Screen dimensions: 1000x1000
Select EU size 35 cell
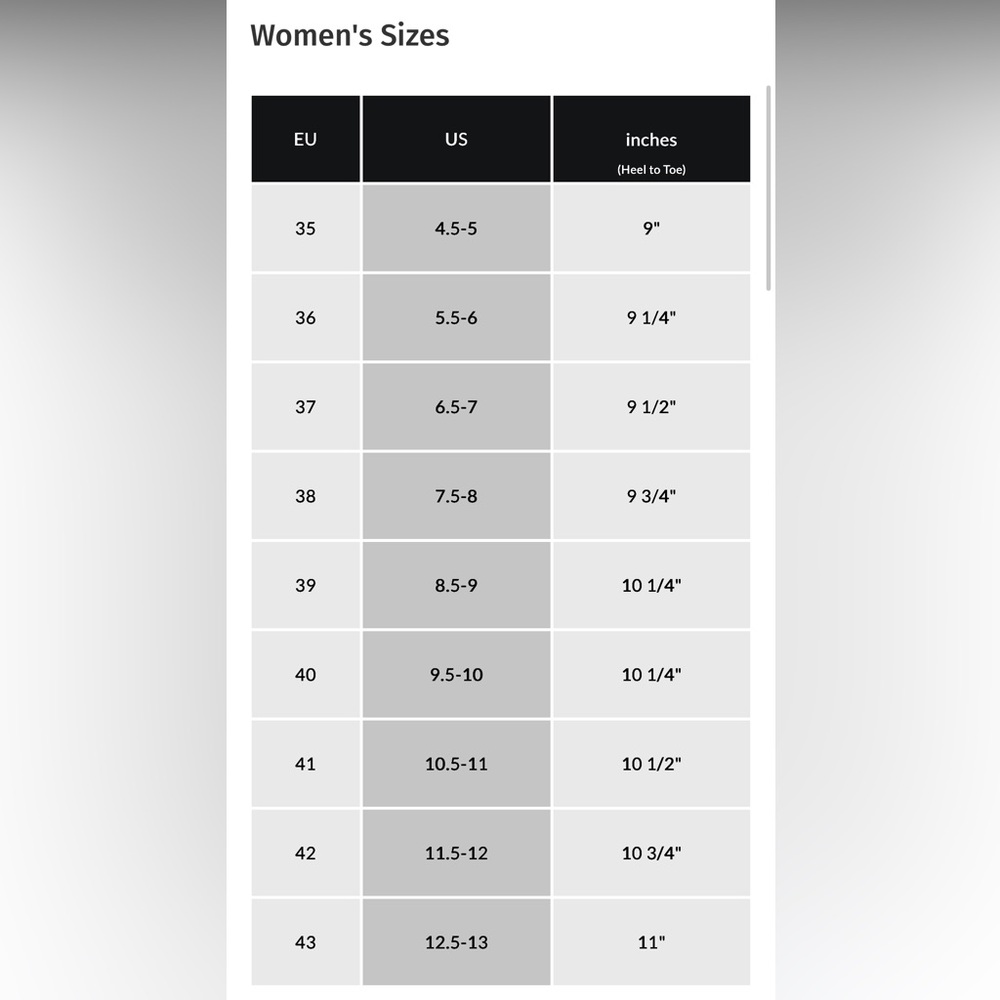pos(305,228)
